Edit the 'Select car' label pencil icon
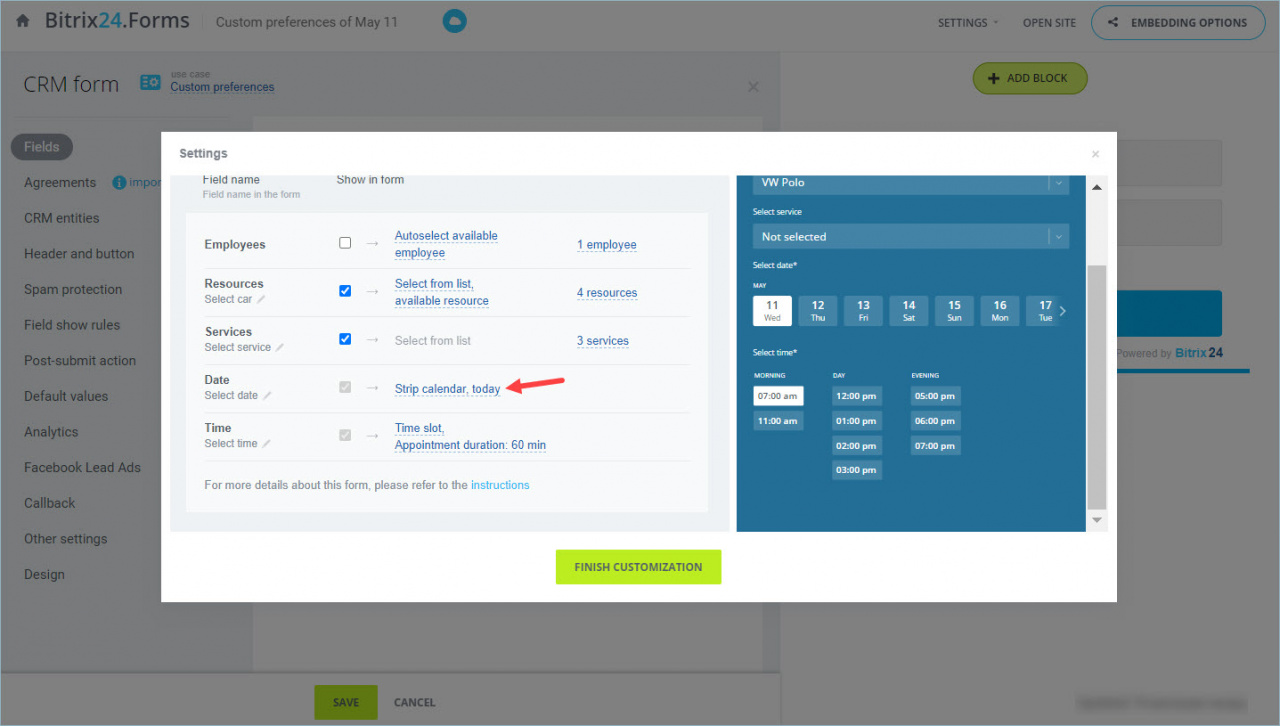The height and width of the screenshot is (726, 1280). (x=262, y=299)
